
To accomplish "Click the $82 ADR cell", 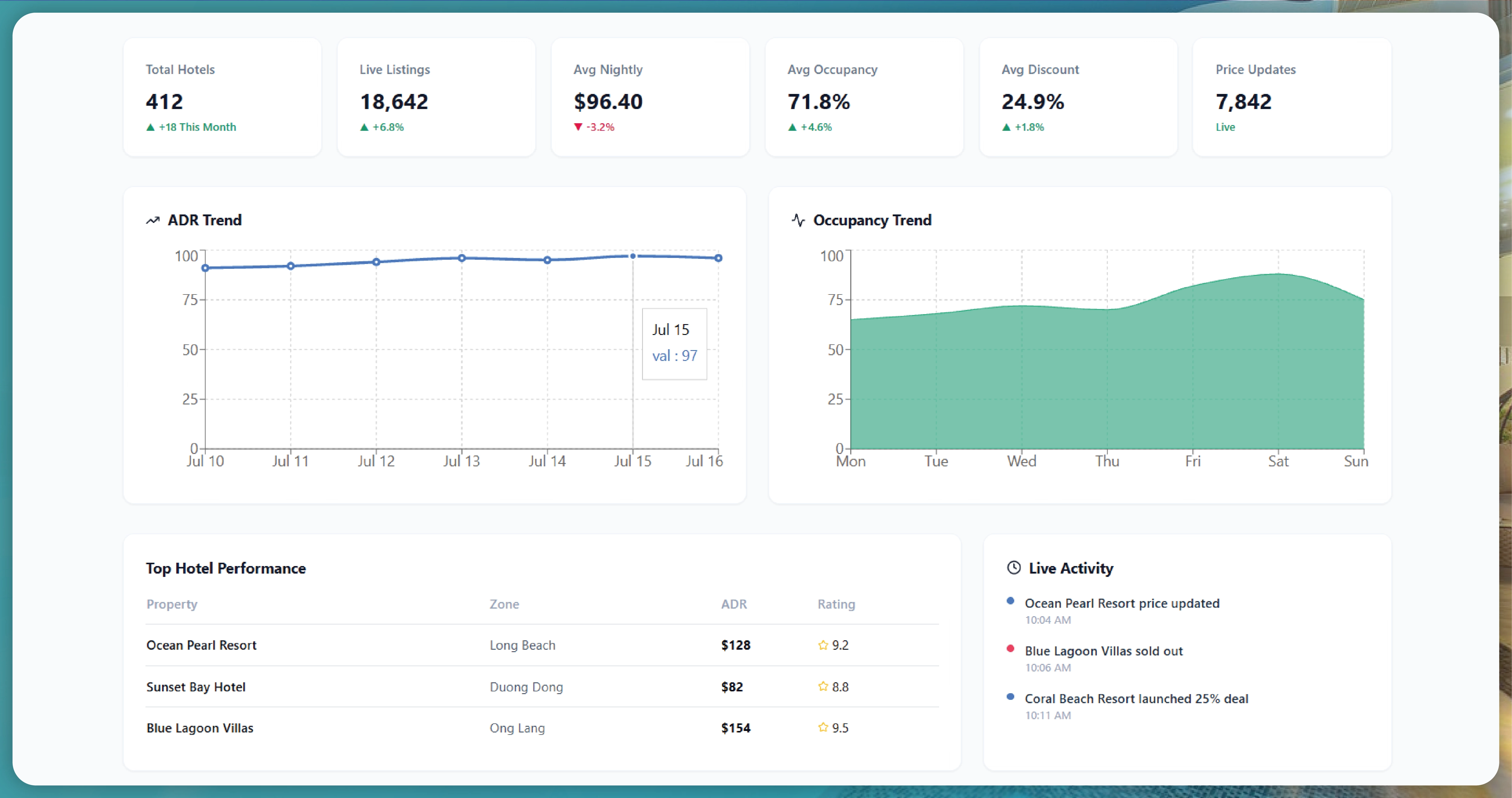I will click(x=732, y=687).
